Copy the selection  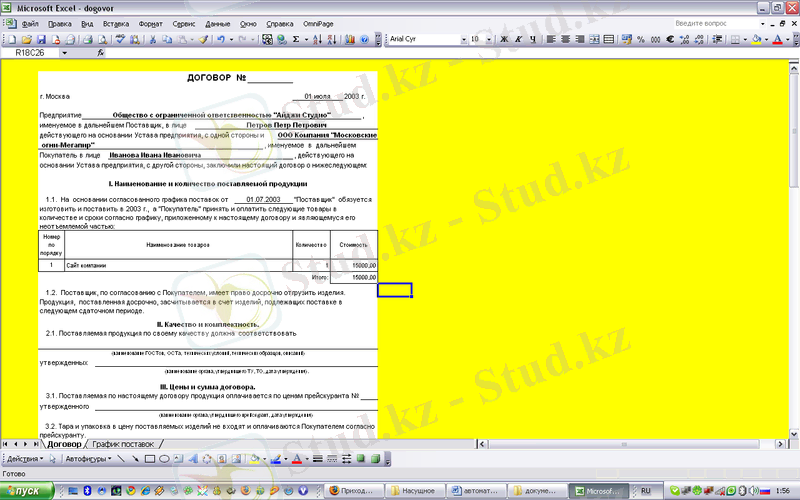coord(167,39)
